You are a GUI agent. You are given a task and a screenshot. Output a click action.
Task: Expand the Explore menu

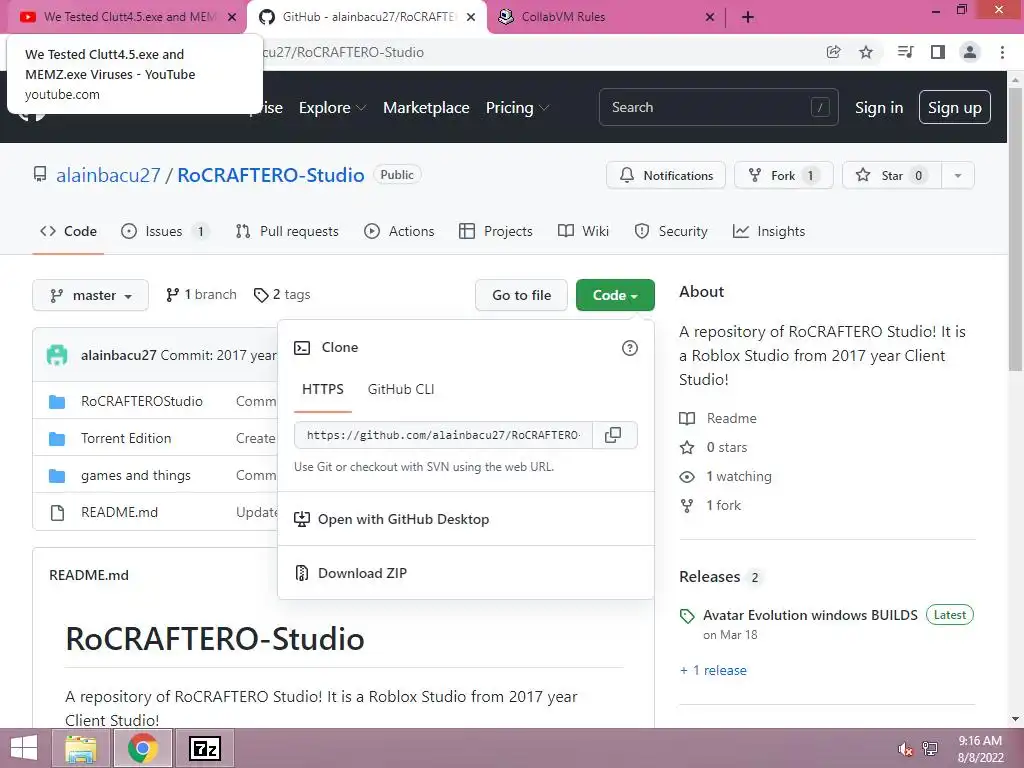point(332,108)
